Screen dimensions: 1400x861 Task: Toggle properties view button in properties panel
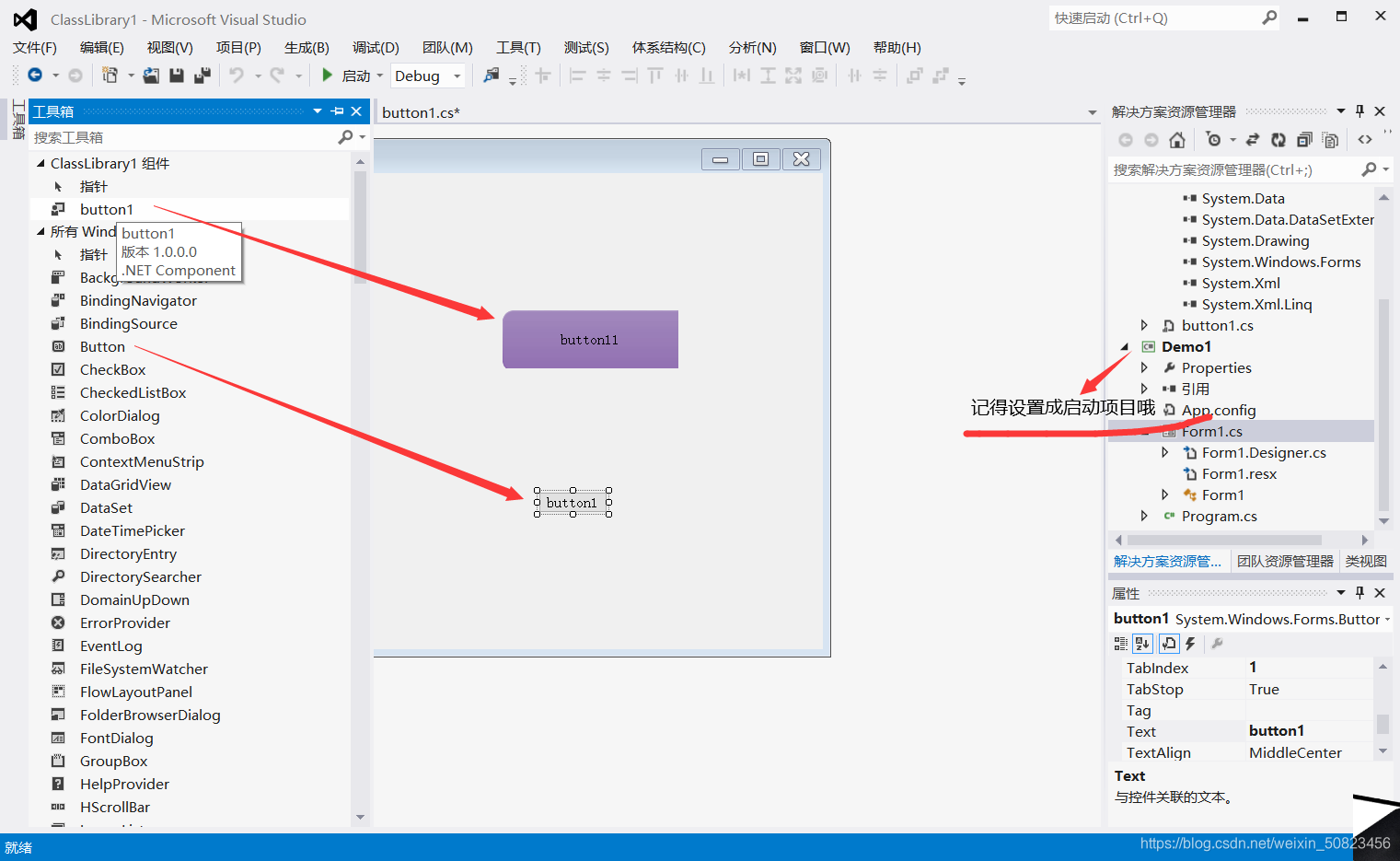coord(1169,644)
